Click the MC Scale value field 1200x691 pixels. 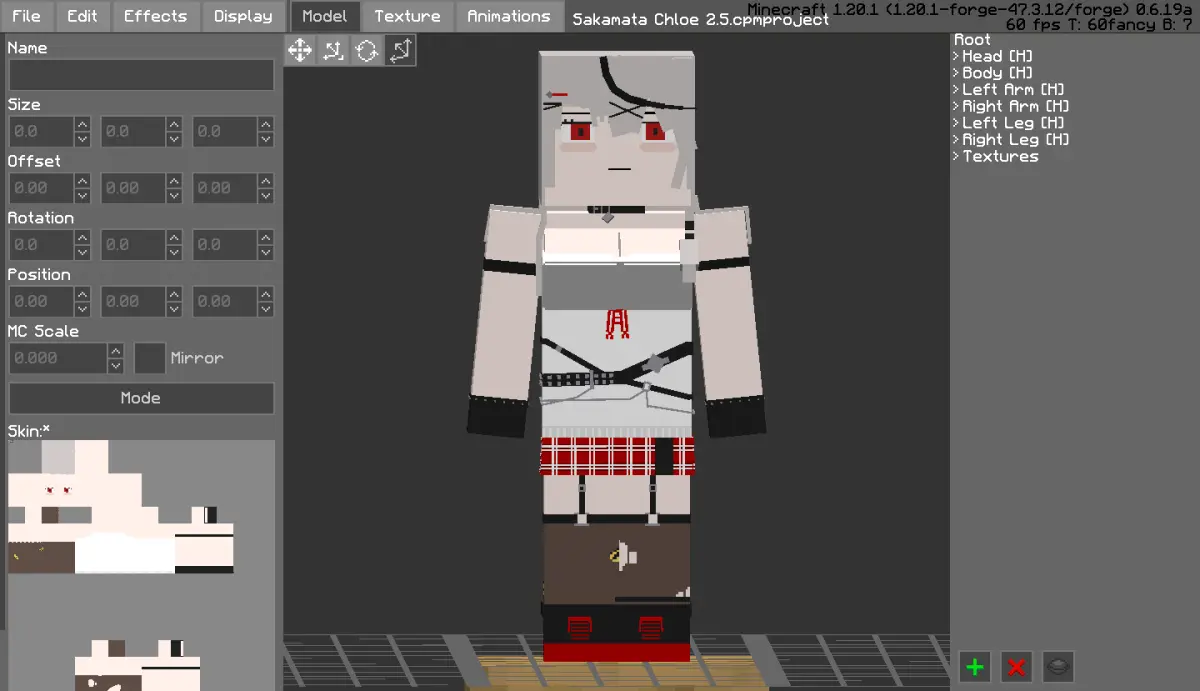[x=58, y=358]
